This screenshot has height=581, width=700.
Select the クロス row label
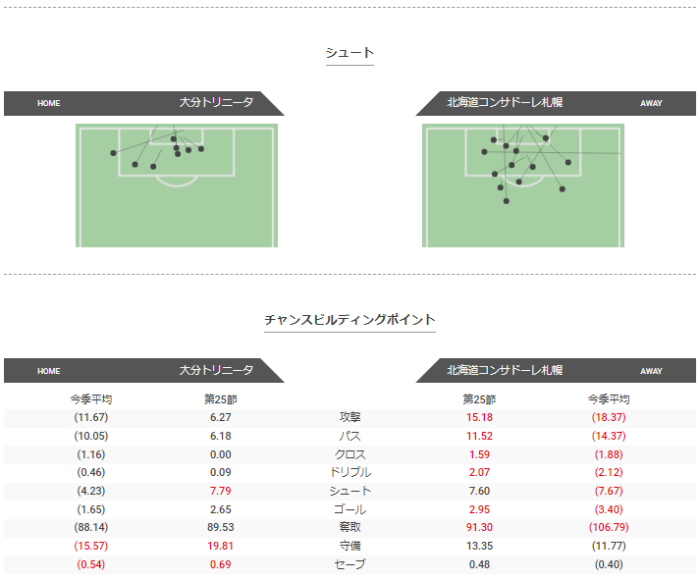(350, 454)
